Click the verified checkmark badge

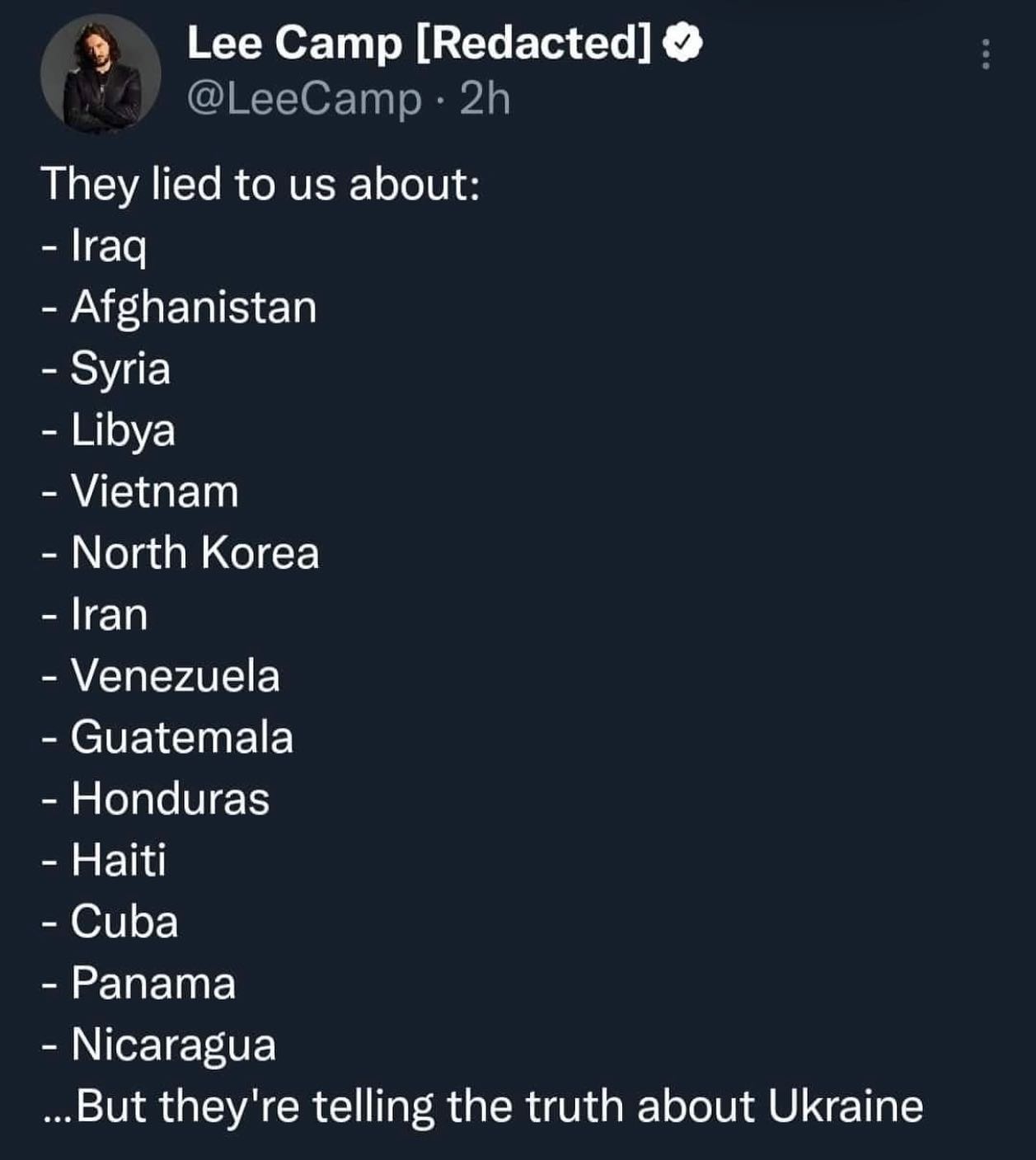(683, 43)
